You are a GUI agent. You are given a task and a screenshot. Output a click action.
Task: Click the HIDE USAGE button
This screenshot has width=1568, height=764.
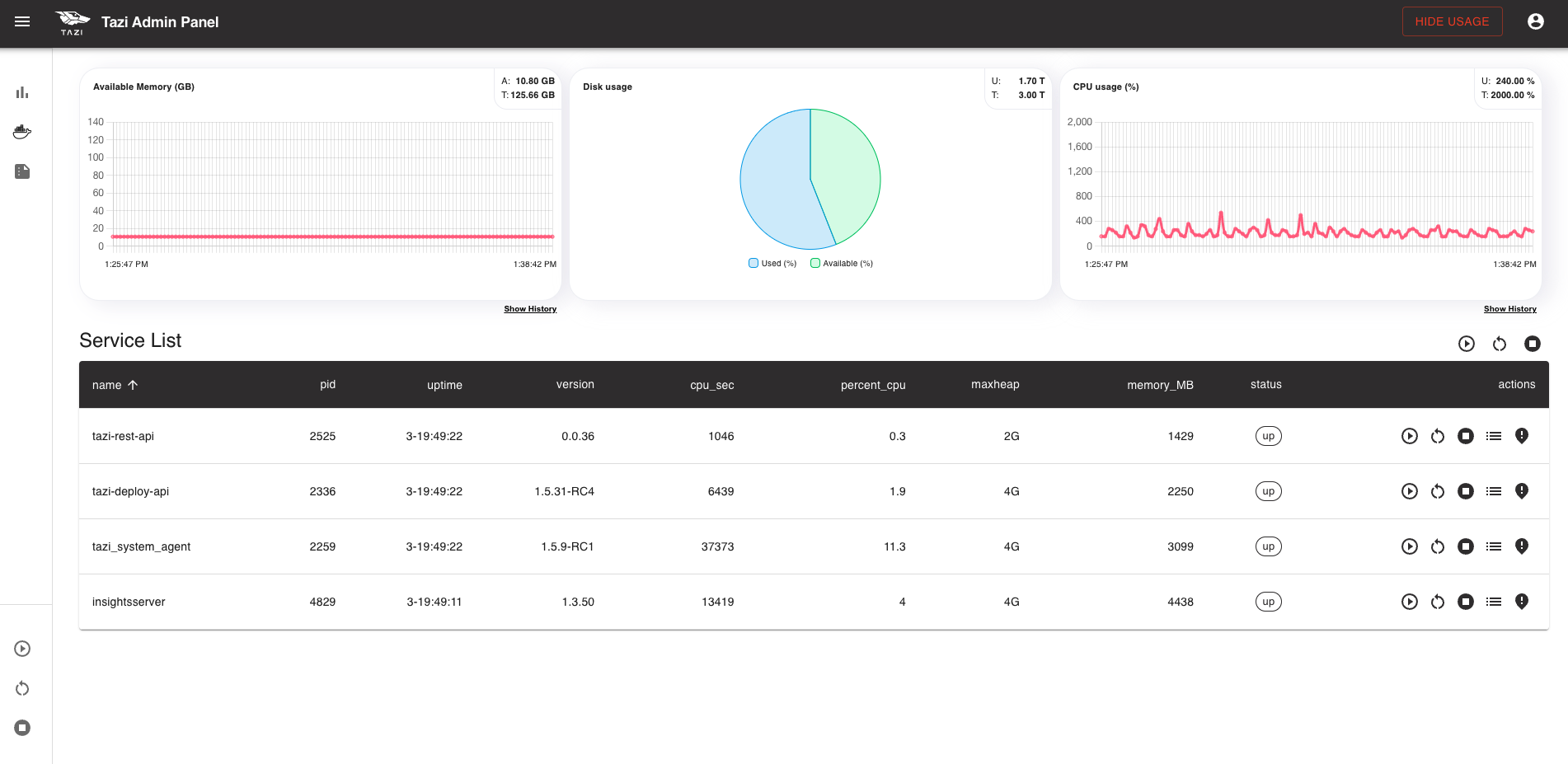pos(1452,21)
